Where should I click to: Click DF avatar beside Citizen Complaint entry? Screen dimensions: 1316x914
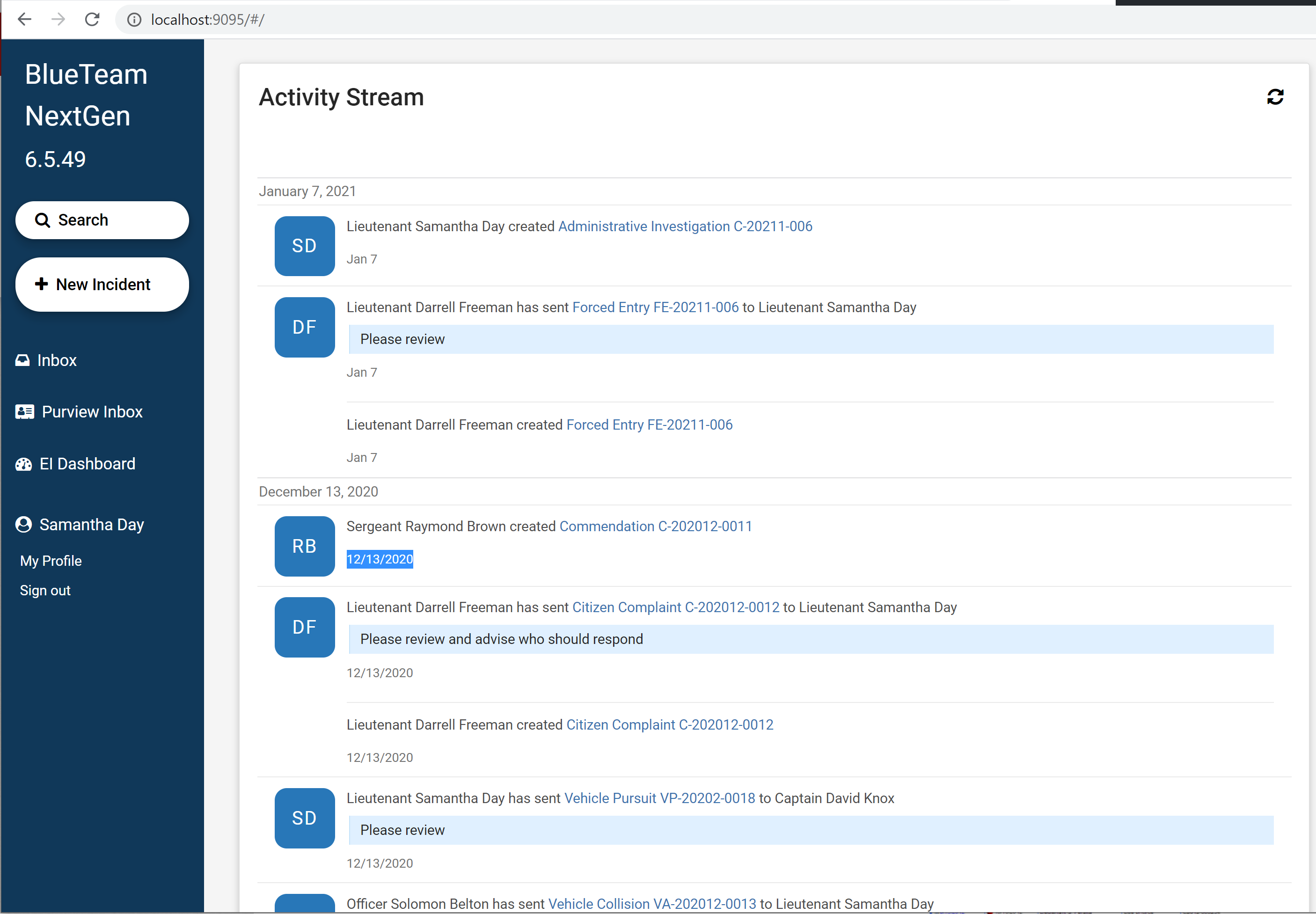[x=305, y=627]
